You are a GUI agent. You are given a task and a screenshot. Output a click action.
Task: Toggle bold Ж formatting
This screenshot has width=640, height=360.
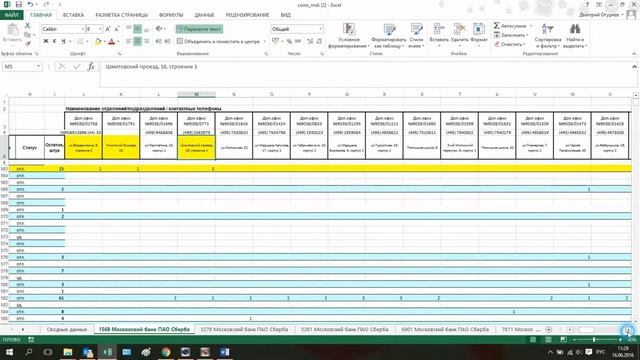[46, 41]
